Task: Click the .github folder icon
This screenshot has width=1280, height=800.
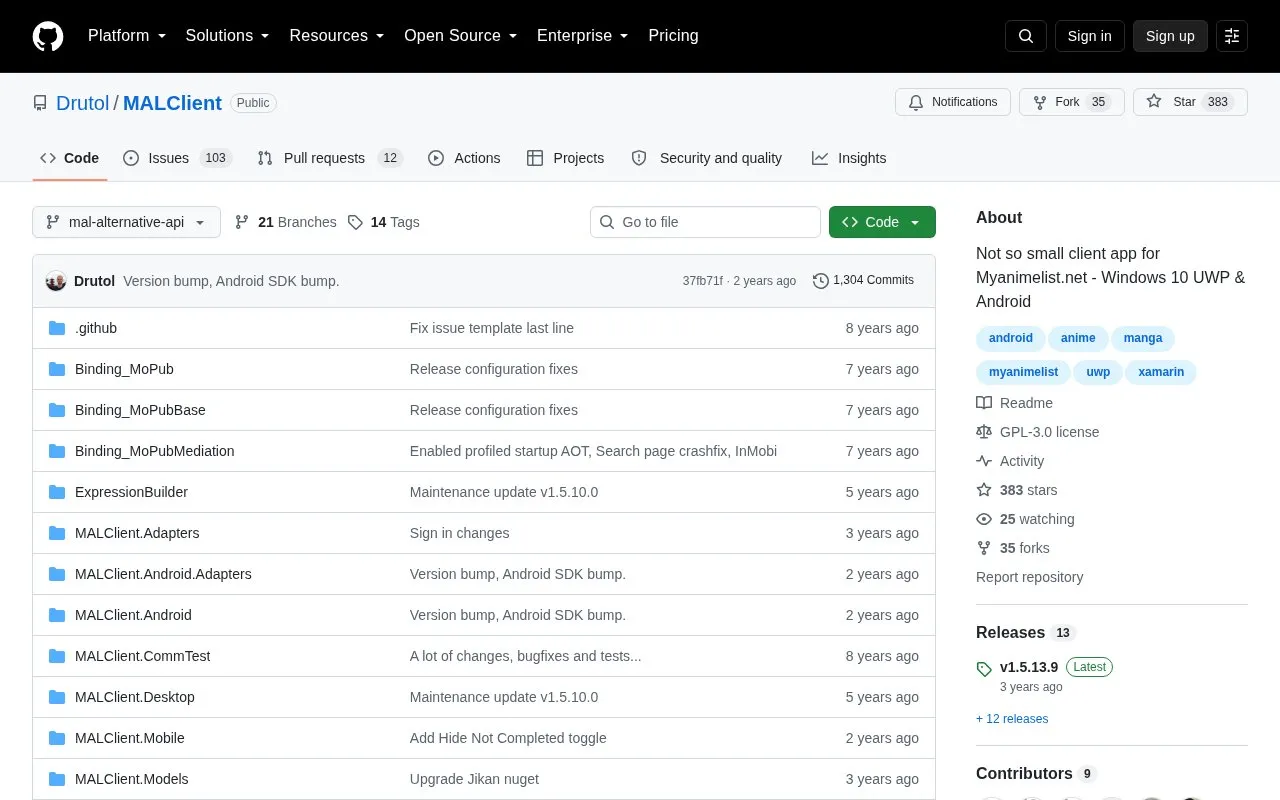Action: pyautogui.click(x=57, y=328)
